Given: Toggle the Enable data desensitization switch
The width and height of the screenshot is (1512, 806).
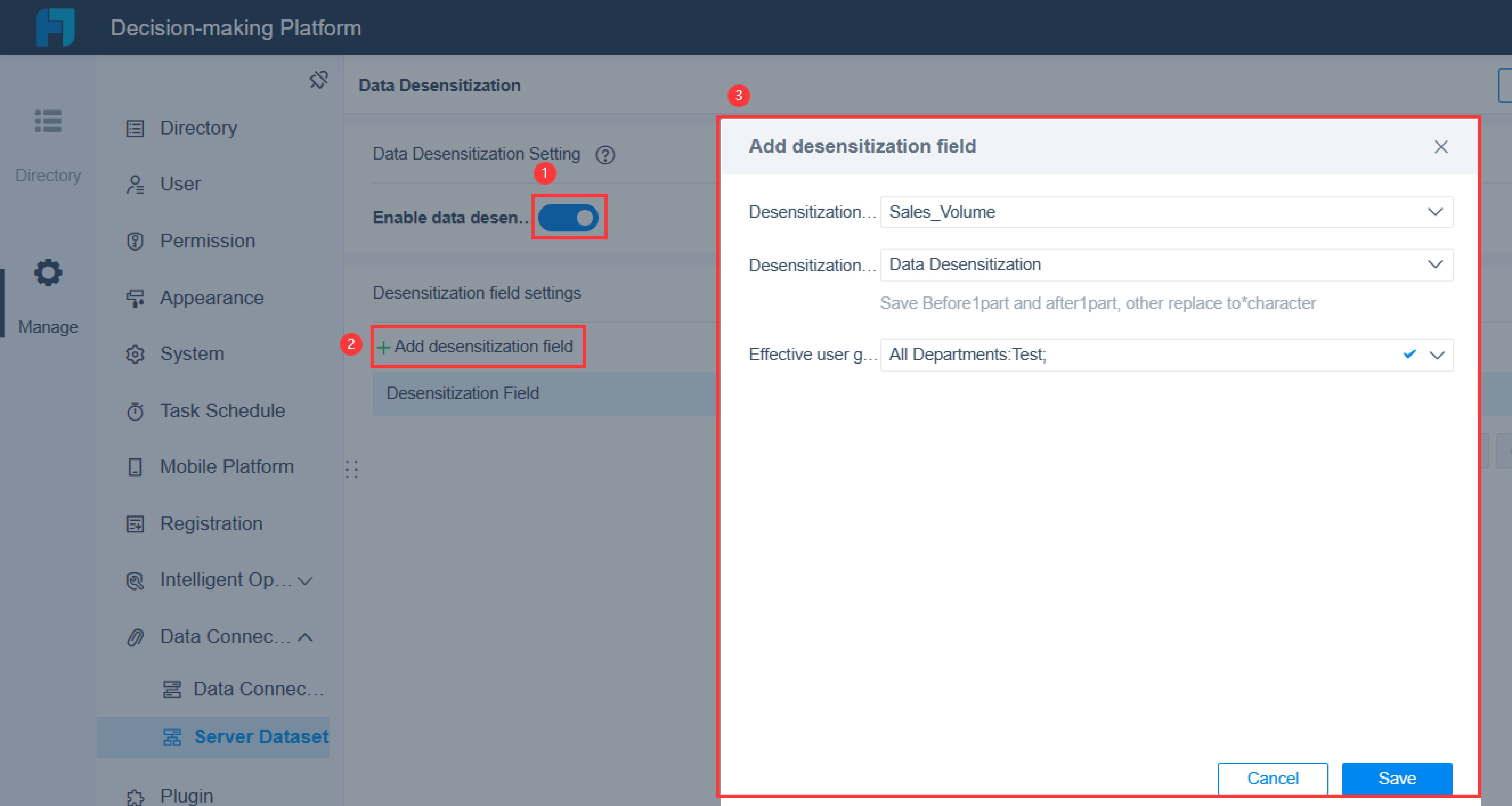Looking at the screenshot, I should [568, 218].
